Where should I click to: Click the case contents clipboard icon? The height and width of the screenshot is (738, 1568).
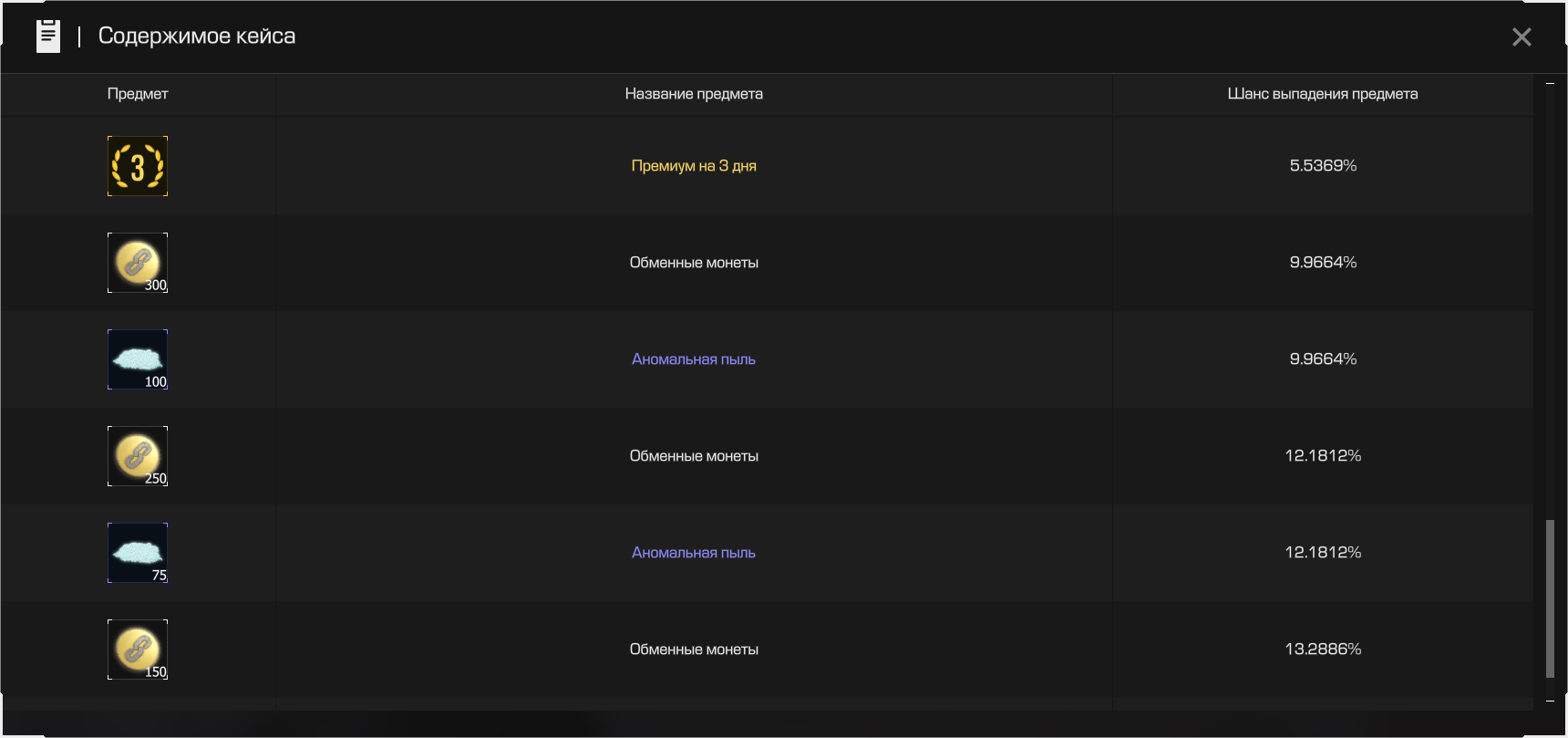[48, 36]
